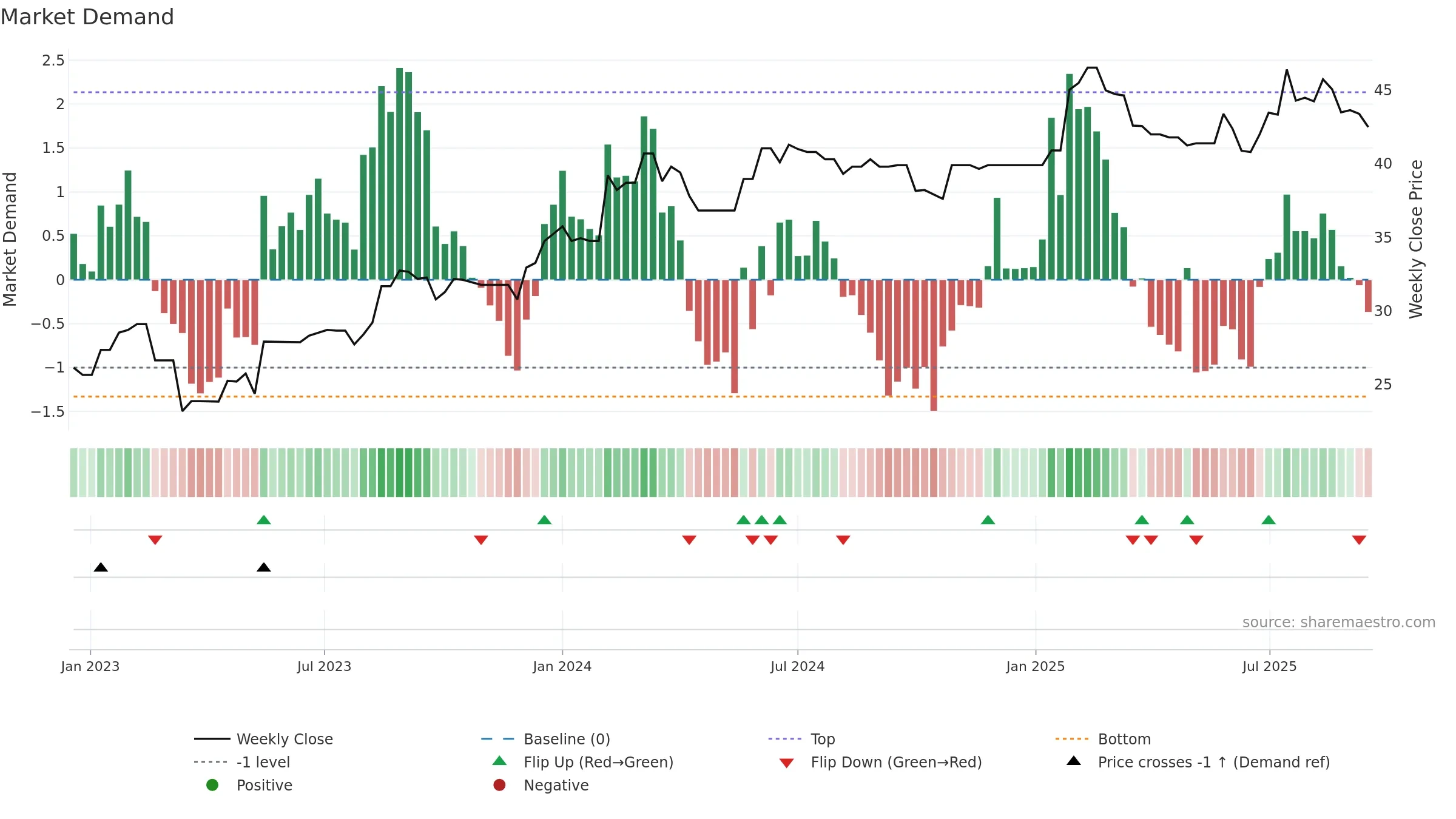Click the Jul 2024 x-axis label
Image resolution: width=1456 pixels, height=819 pixels.
[798, 666]
